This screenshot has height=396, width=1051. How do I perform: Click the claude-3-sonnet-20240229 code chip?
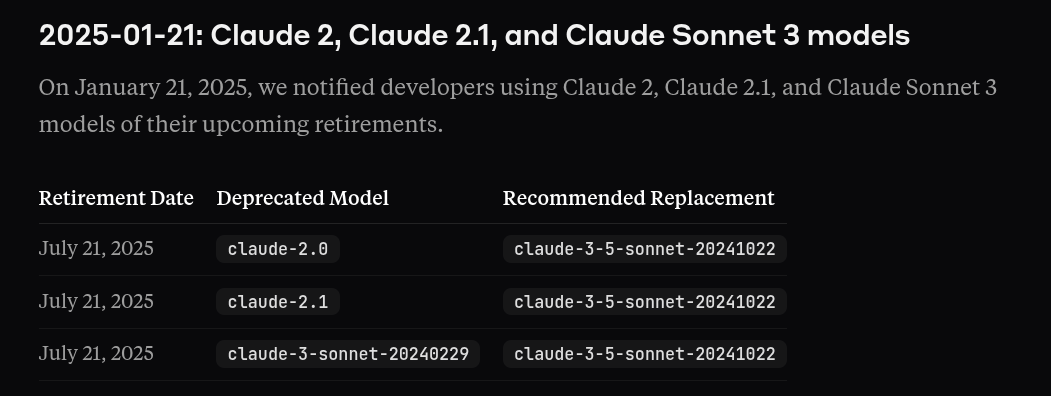[x=348, y=354]
